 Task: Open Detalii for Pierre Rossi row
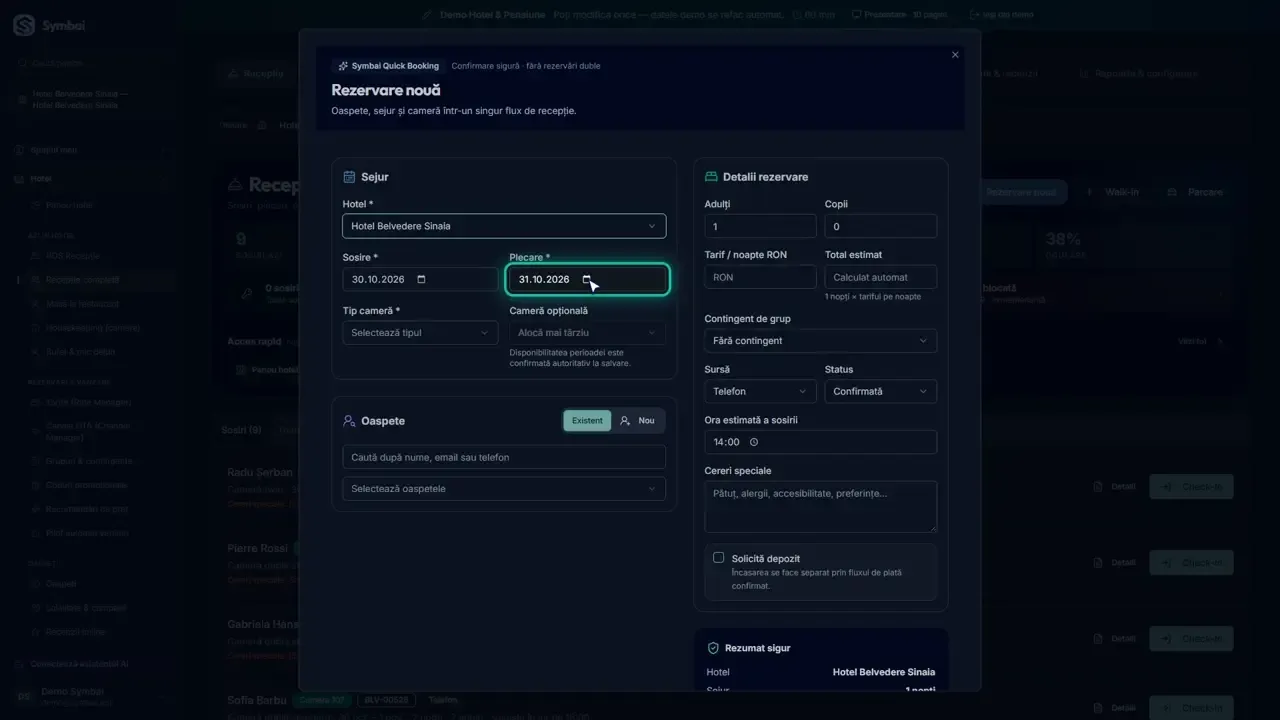click(1115, 562)
